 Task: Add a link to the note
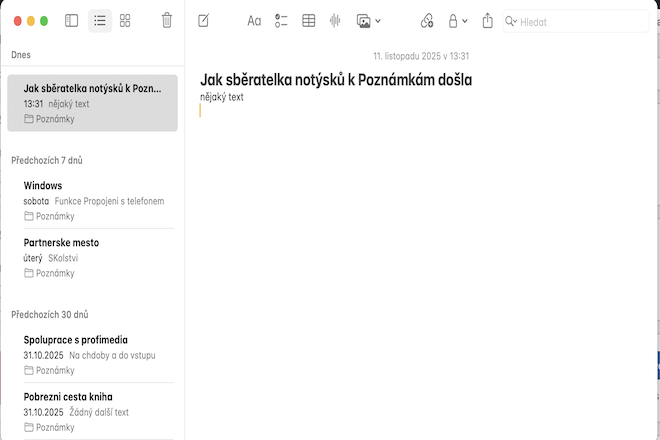pyautogui.click(x=427, y=21)
